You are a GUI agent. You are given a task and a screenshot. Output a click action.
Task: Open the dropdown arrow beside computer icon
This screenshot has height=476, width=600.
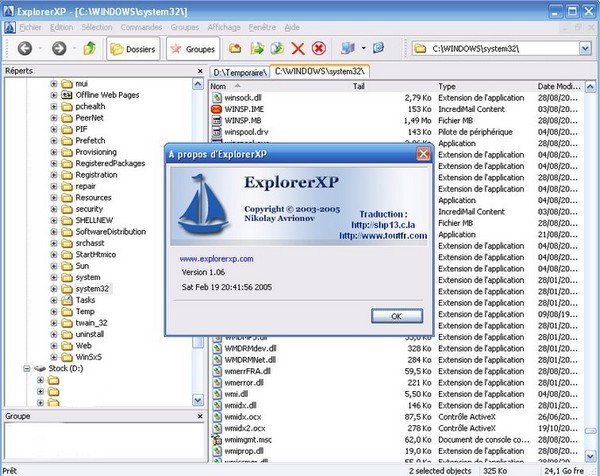point(364,48)
